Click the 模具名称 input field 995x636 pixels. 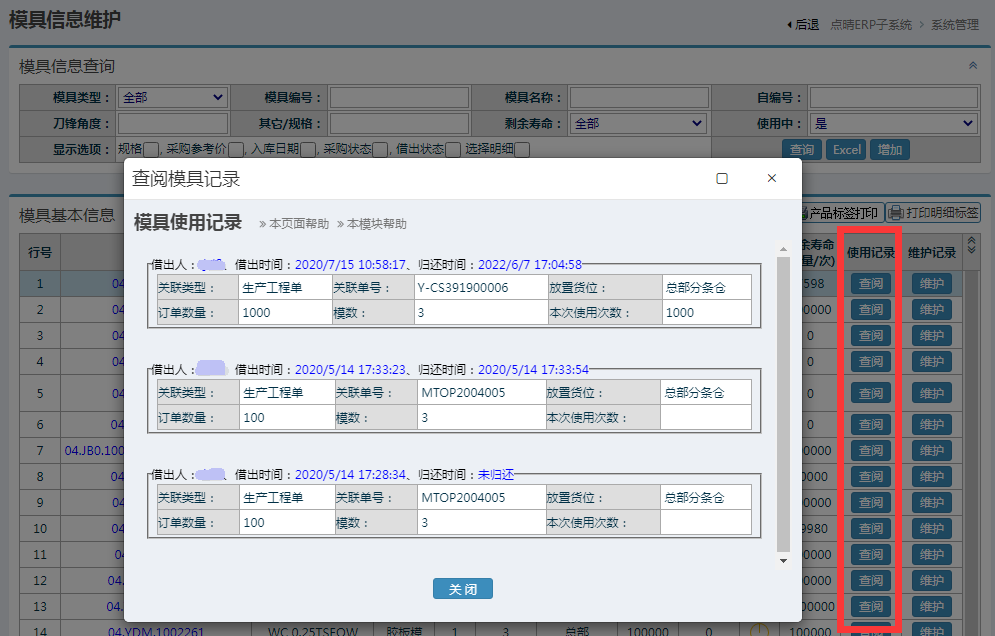pyautogui.click(x=639, y=97)
